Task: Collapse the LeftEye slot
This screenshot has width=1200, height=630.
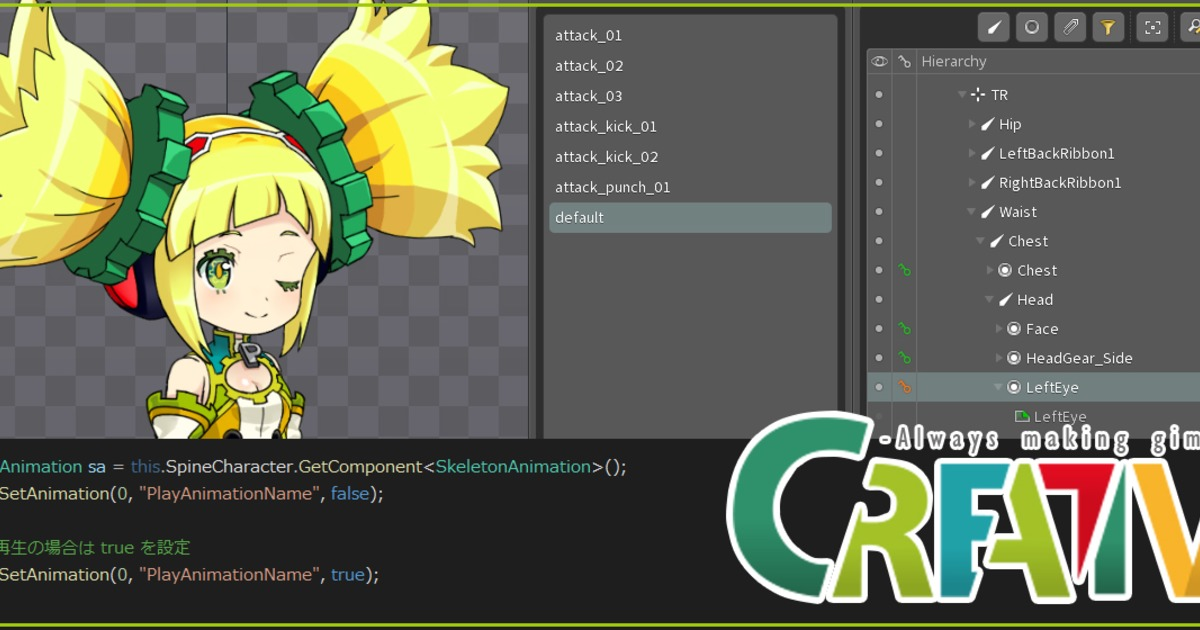Action: pos(998,387)
